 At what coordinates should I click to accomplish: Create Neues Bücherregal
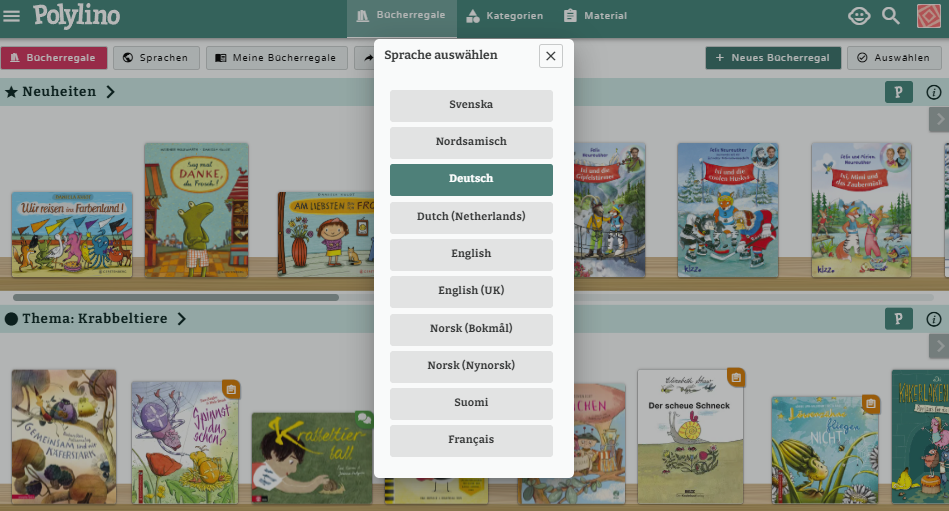click(x=773, y=58)
